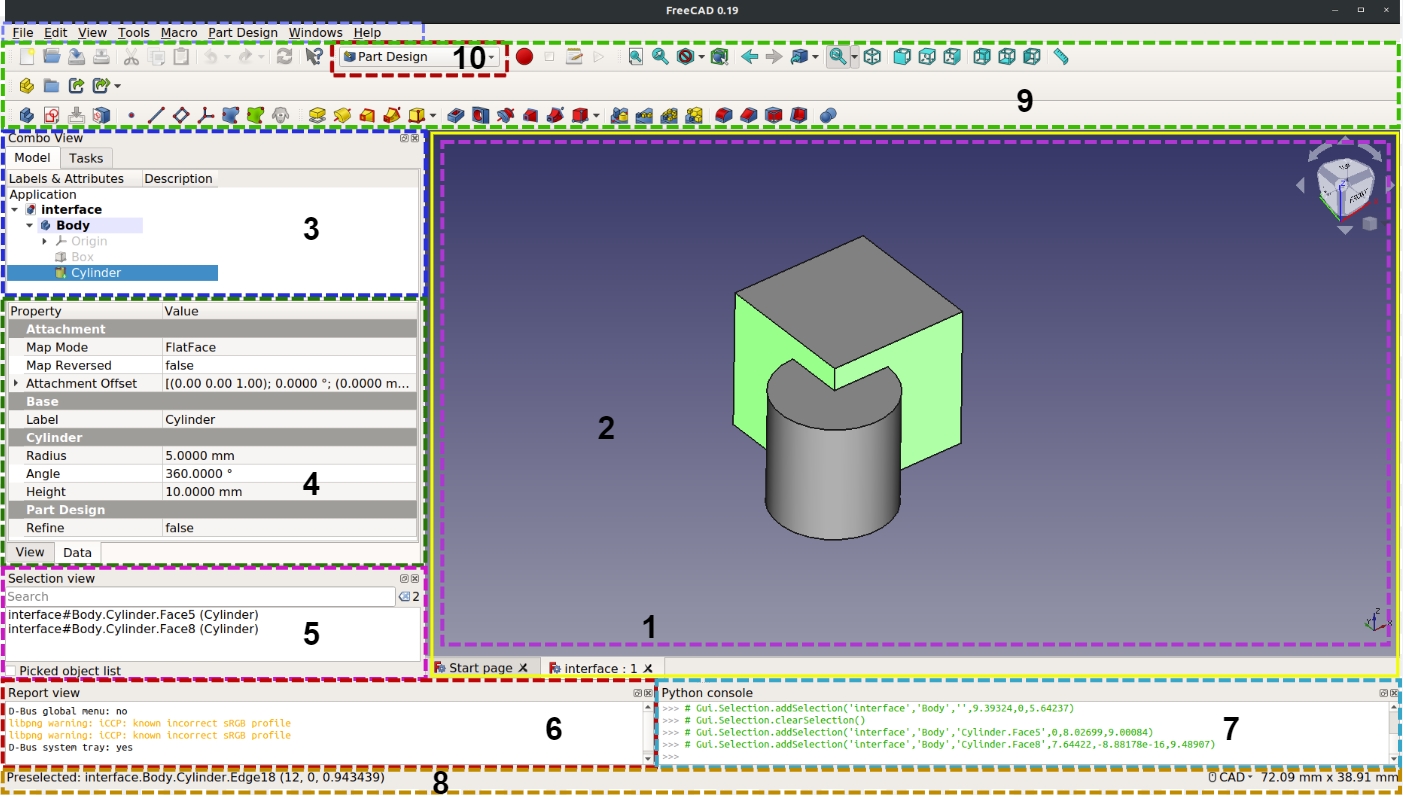Expand the Origin node in the tree
This screenshot has height=800, width=1403.
(x=42, y=240)
